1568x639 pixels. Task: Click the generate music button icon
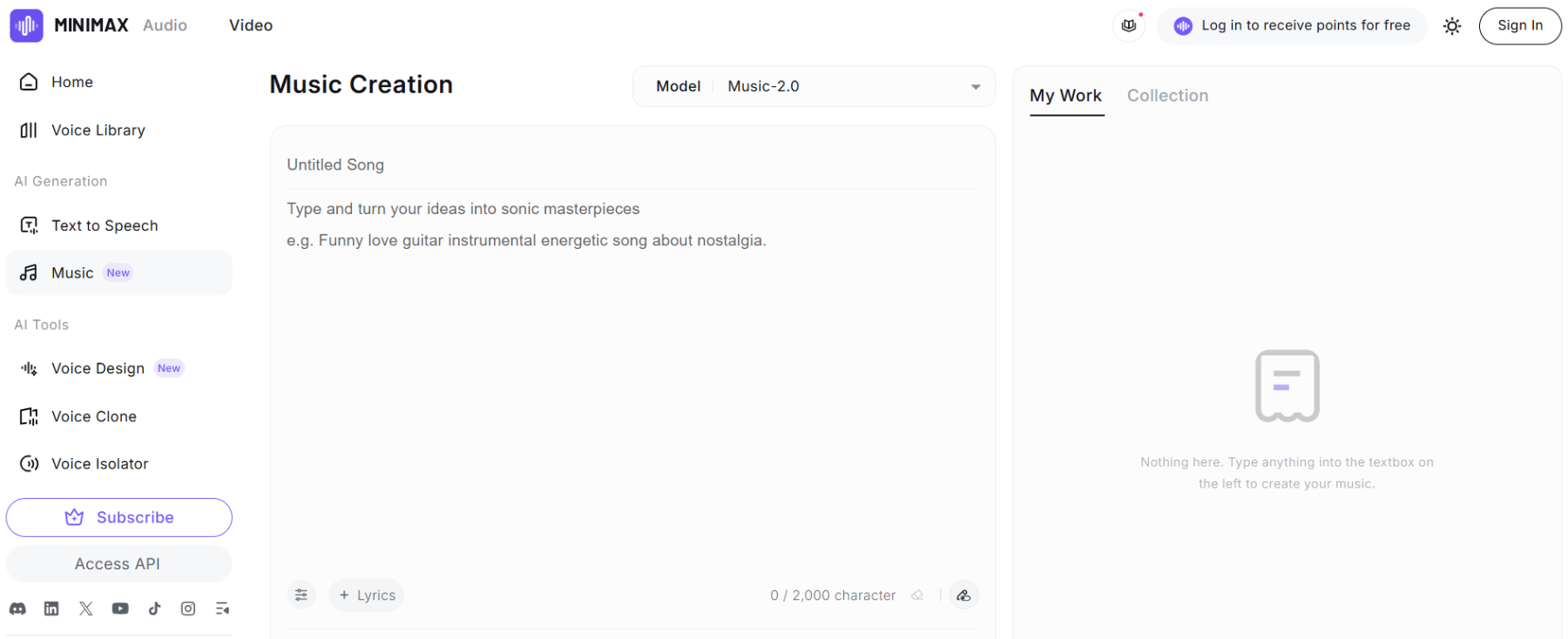coord(963,595)
